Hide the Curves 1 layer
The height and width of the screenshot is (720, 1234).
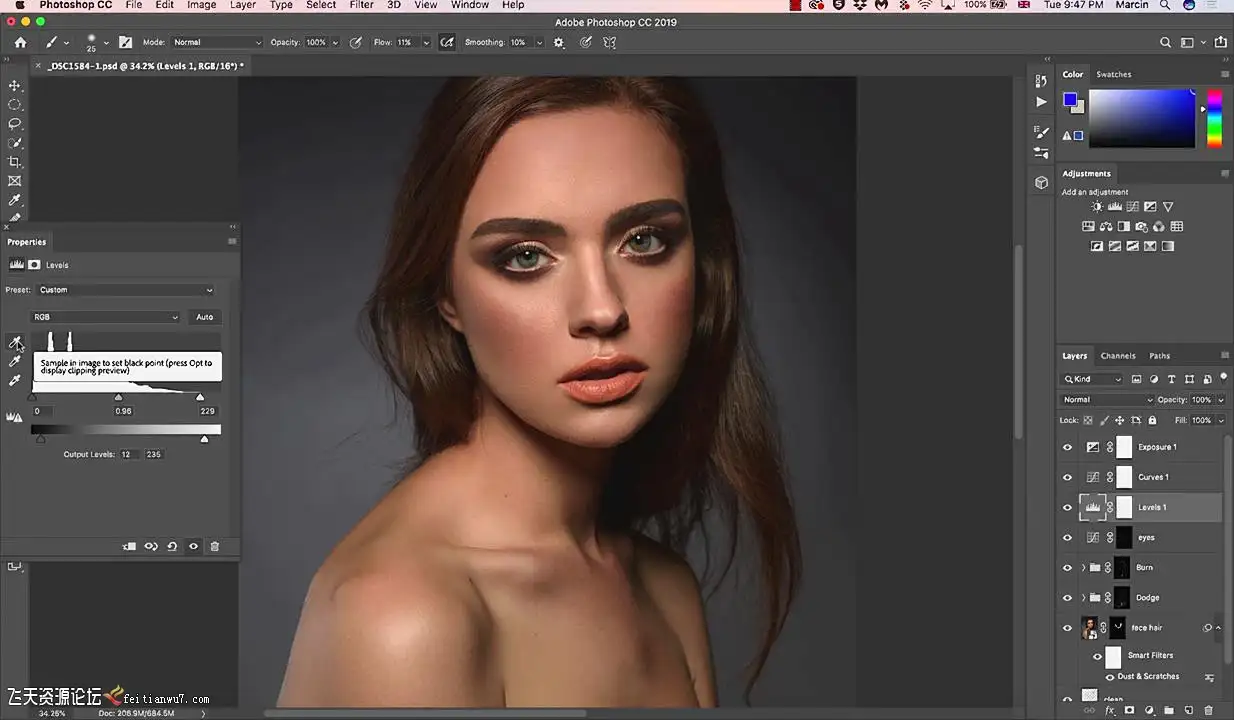(1067, 477)
